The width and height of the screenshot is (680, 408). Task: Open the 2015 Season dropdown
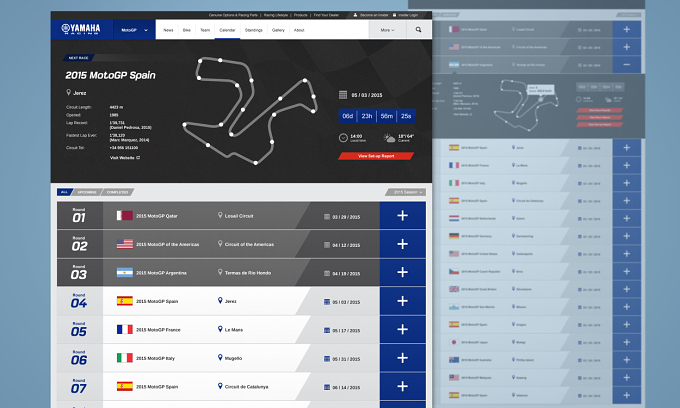405,192
